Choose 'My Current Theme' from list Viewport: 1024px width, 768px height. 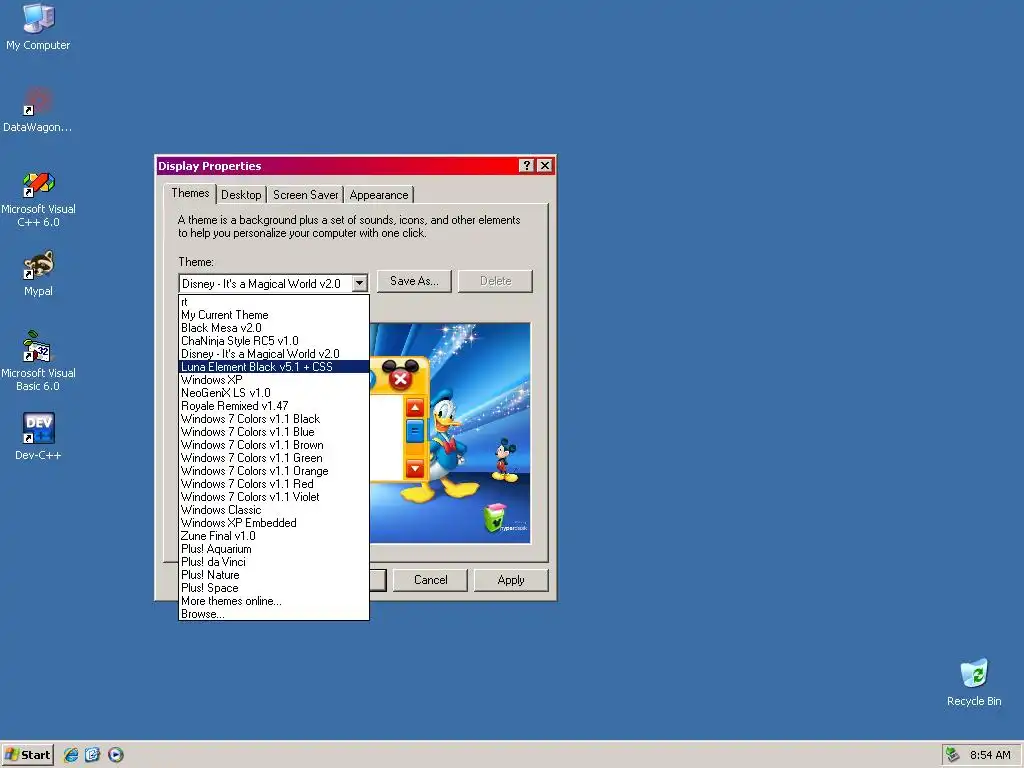(274, 315)
